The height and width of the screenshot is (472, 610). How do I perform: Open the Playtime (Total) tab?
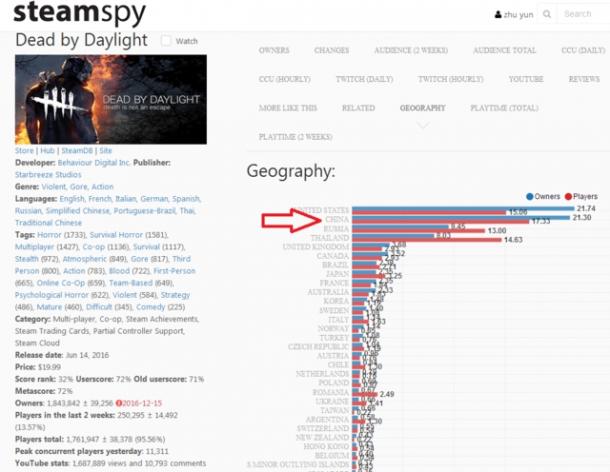coord(504,108)
